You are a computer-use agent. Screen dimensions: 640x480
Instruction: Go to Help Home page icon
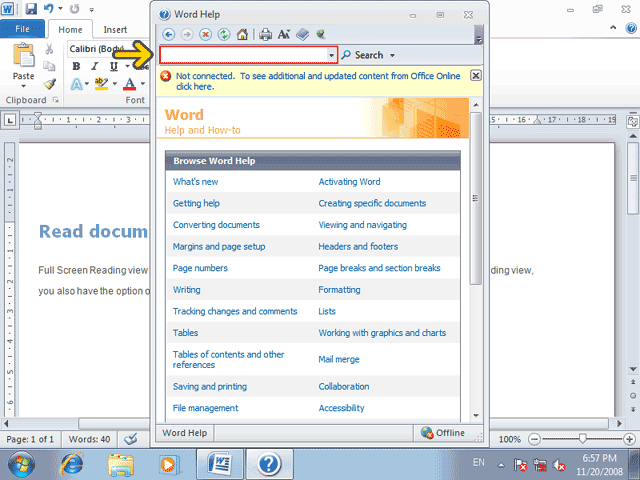click(x=242, y=35)
